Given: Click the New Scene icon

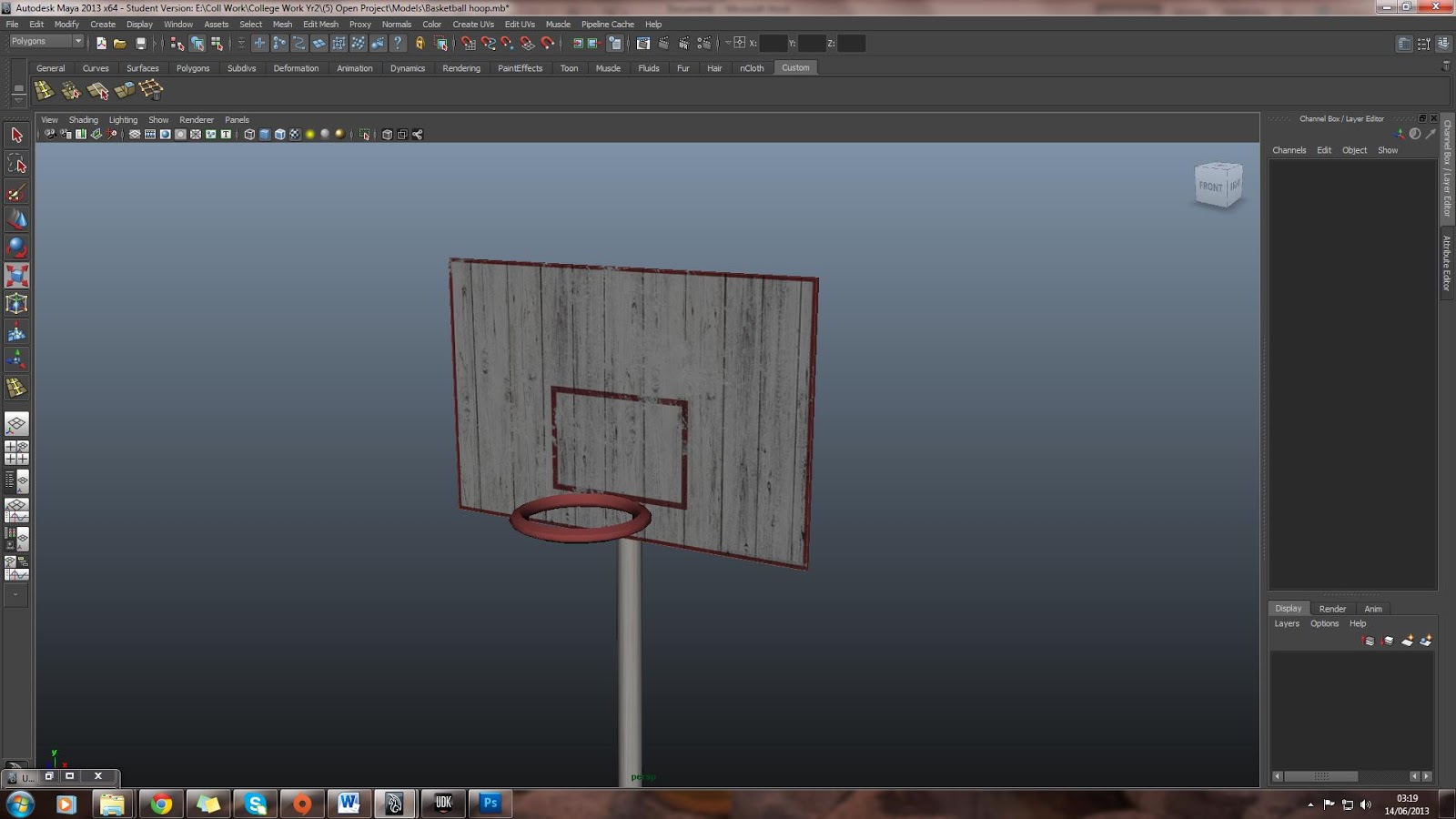Looking at the screenshot, I should pyautogui.click(x=101, y=43).
